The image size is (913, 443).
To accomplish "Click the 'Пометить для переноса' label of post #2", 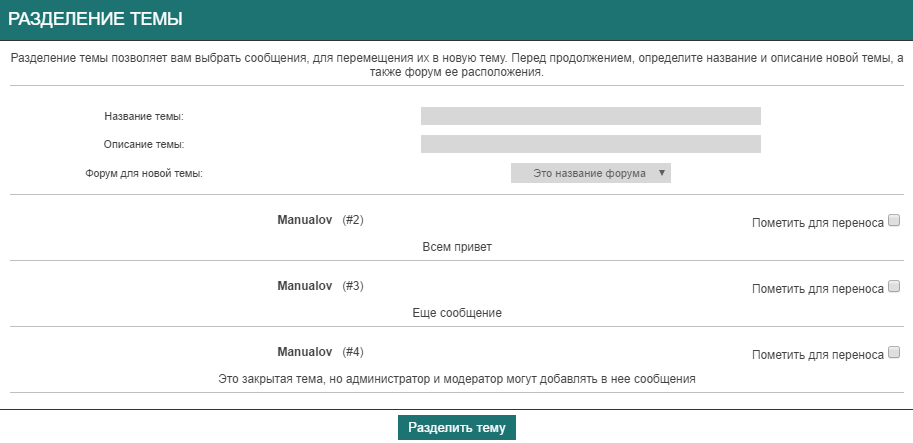I will [817, 222].
